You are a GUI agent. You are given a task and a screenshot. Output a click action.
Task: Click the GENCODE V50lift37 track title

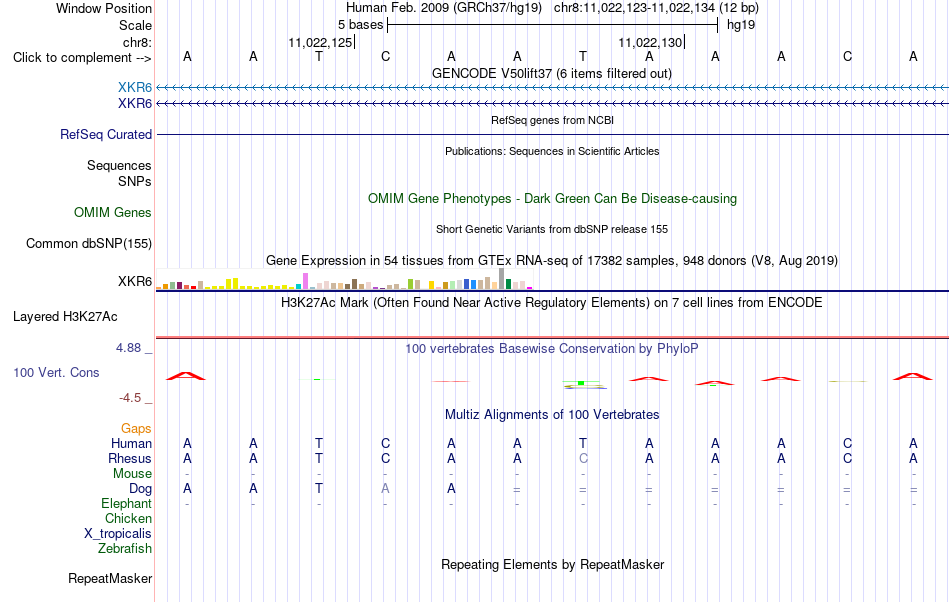[551, 73]
